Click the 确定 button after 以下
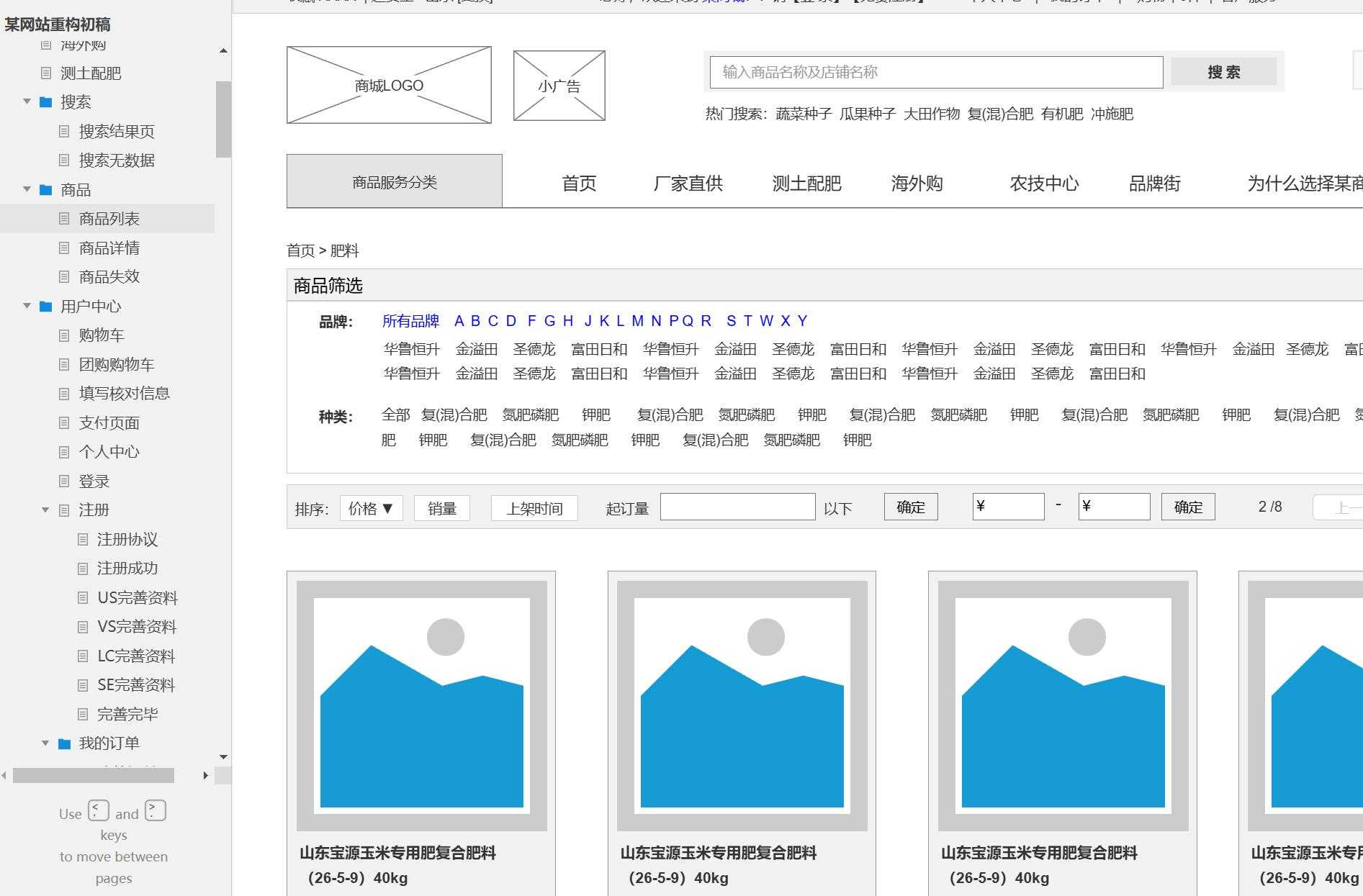 point(909,507)
